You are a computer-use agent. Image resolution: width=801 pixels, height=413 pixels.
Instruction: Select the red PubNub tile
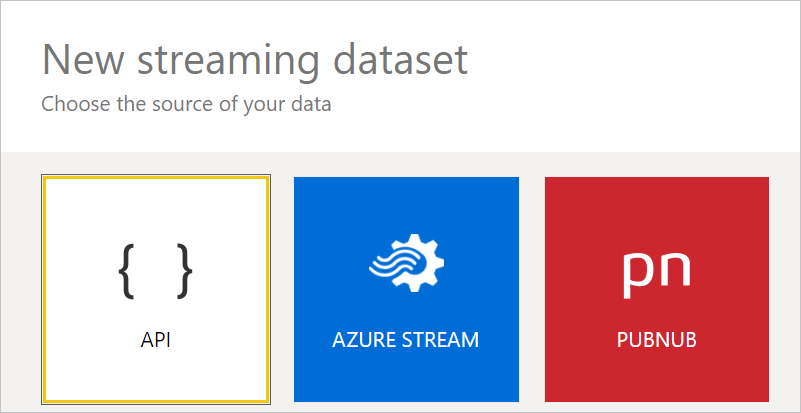(656, 290)
